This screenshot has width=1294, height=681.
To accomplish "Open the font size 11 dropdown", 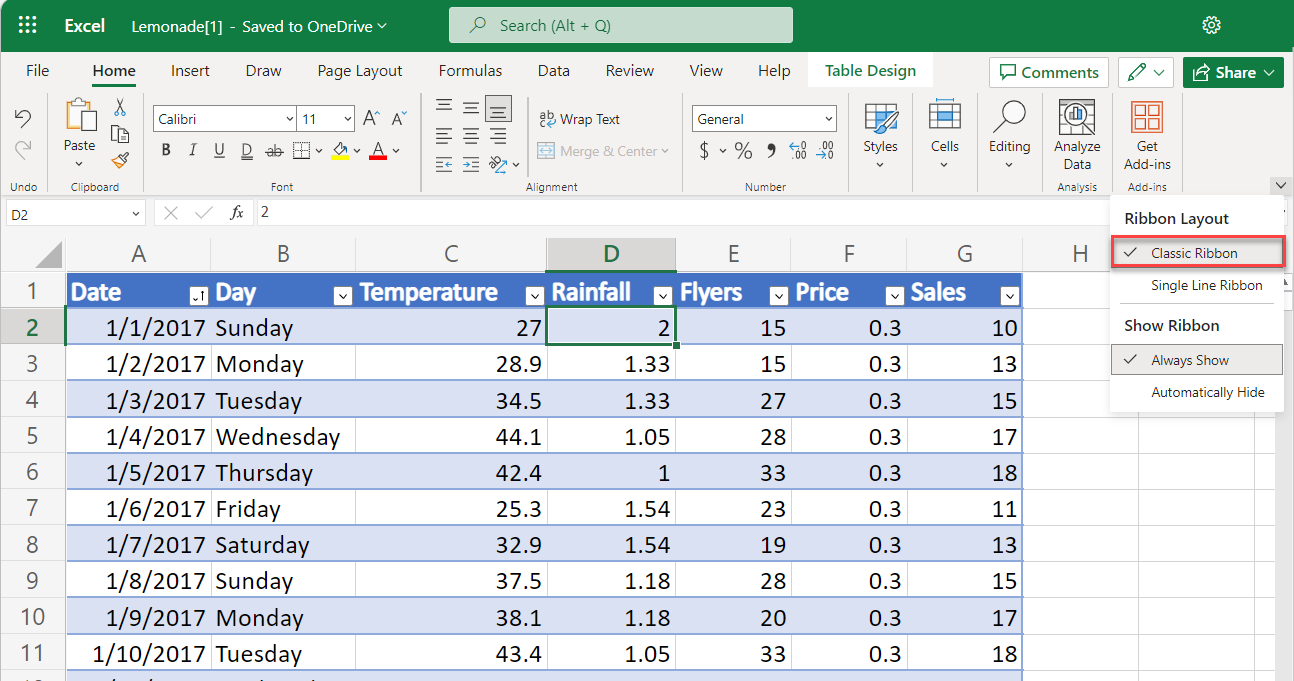I will tap(347, 119).
